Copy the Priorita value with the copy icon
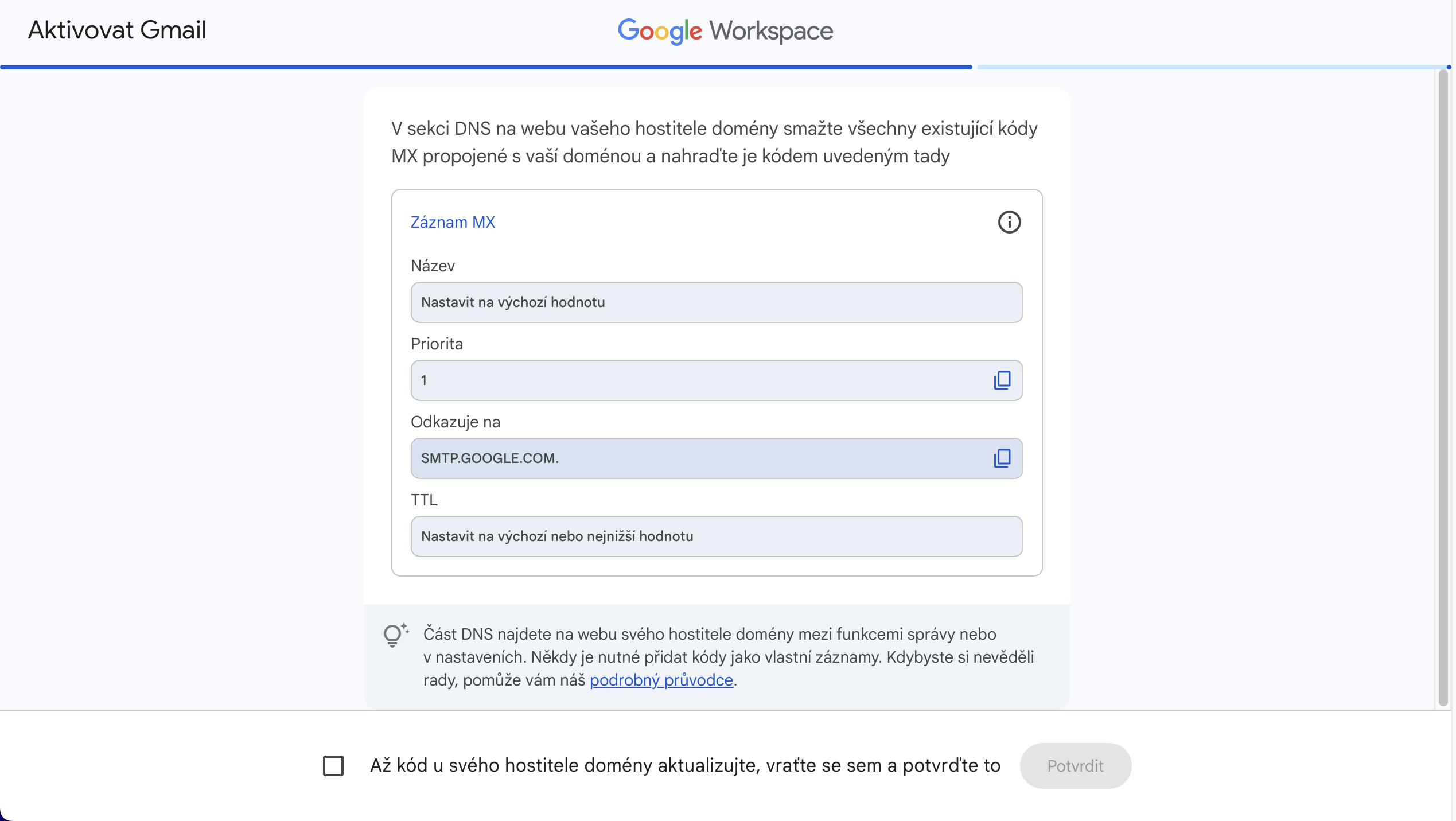Image resolution: width=1456 pixels, height=821 pixels. [1002, 380]
